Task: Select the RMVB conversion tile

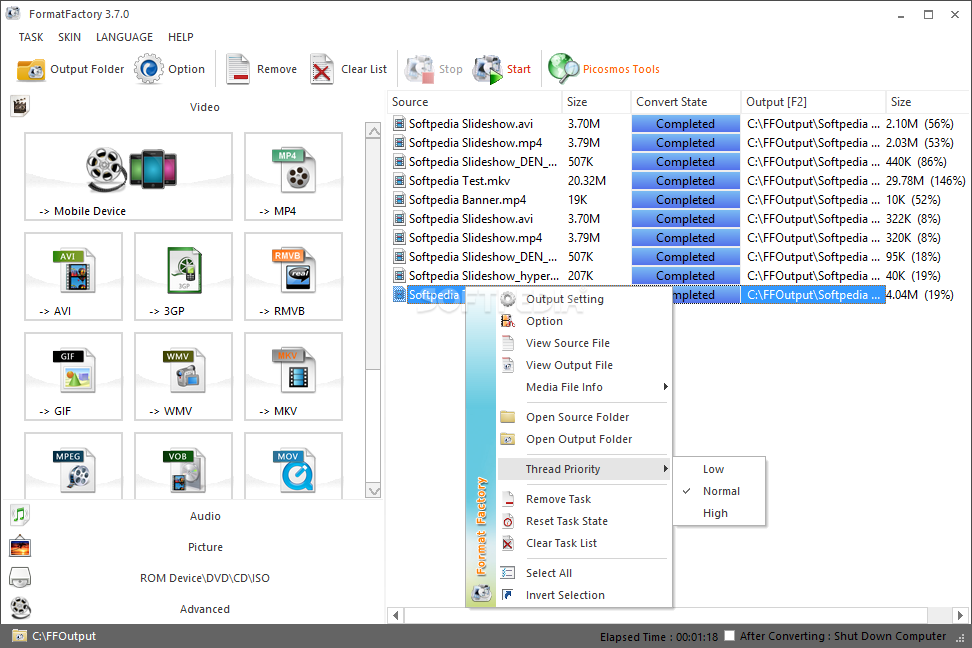Action: pos(293,277)
